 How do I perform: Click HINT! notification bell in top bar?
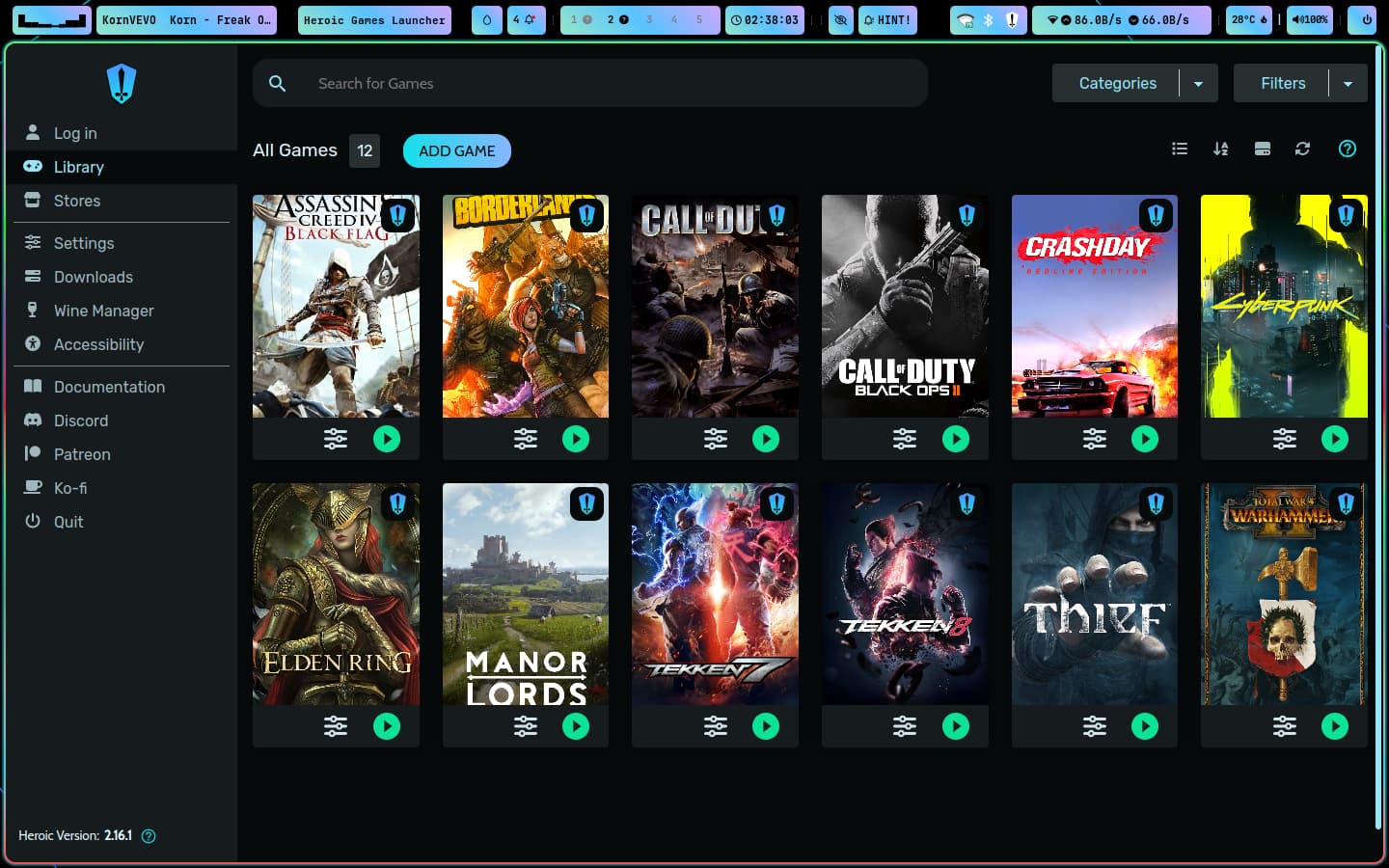coord(887,19)
